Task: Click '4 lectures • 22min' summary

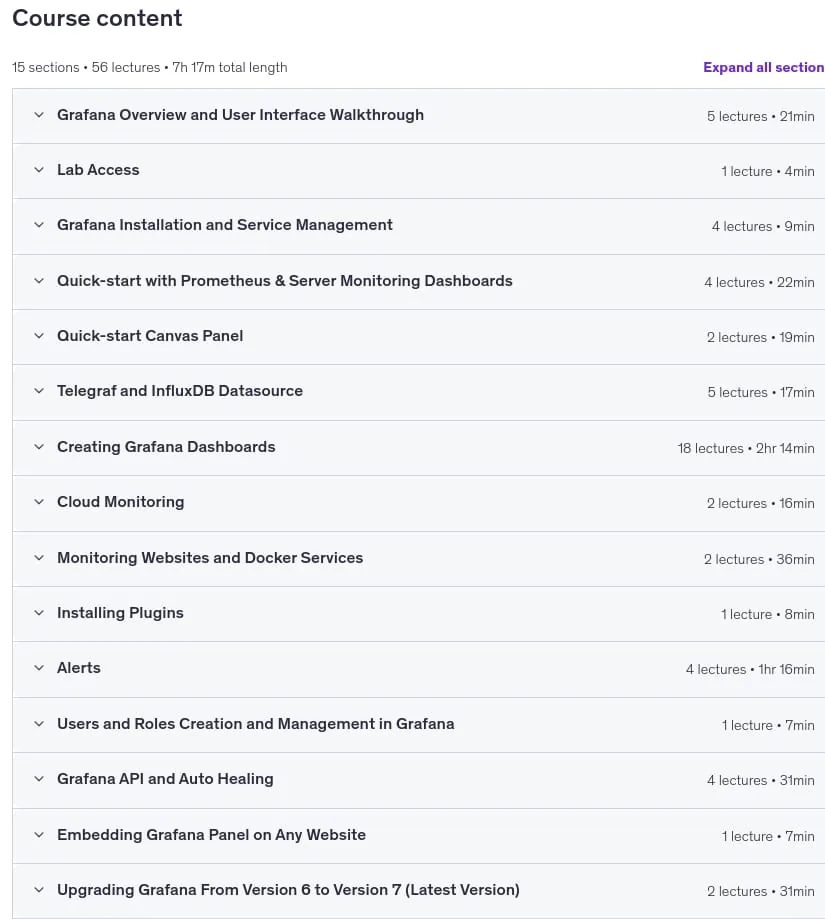Action: [x=759, y=282]
